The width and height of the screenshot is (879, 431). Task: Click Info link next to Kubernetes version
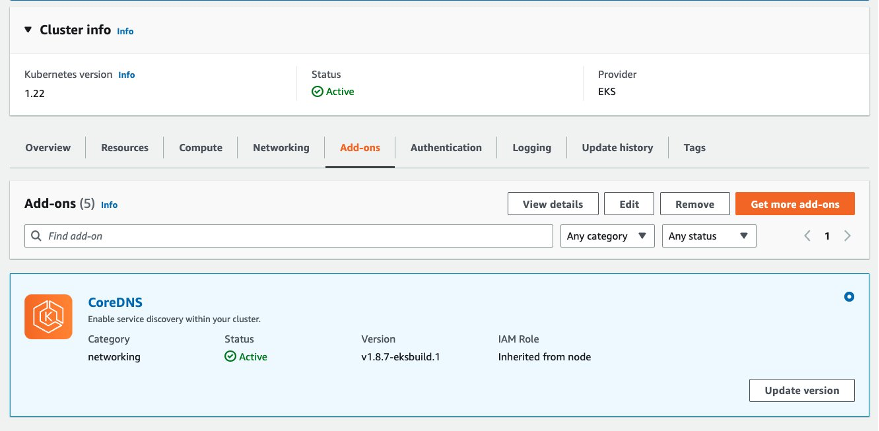pos(126,75)
